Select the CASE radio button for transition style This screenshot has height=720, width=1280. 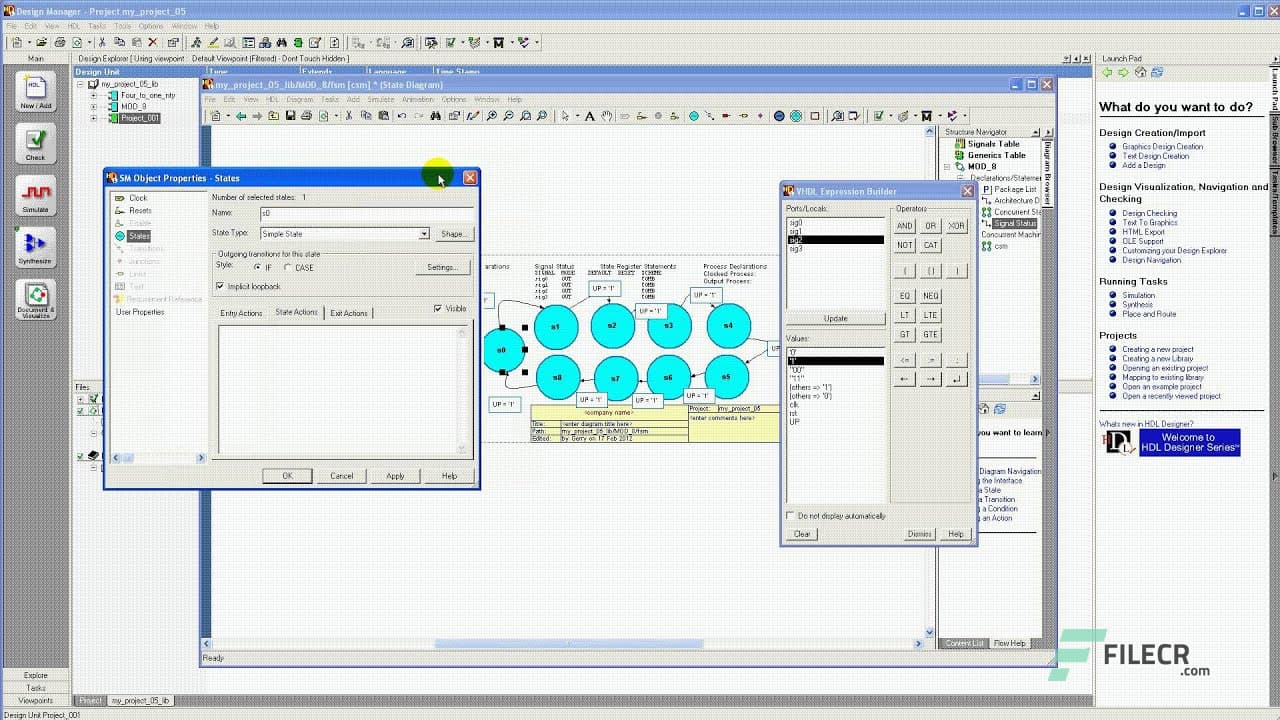pyautogui.click(x=288, y=268)
